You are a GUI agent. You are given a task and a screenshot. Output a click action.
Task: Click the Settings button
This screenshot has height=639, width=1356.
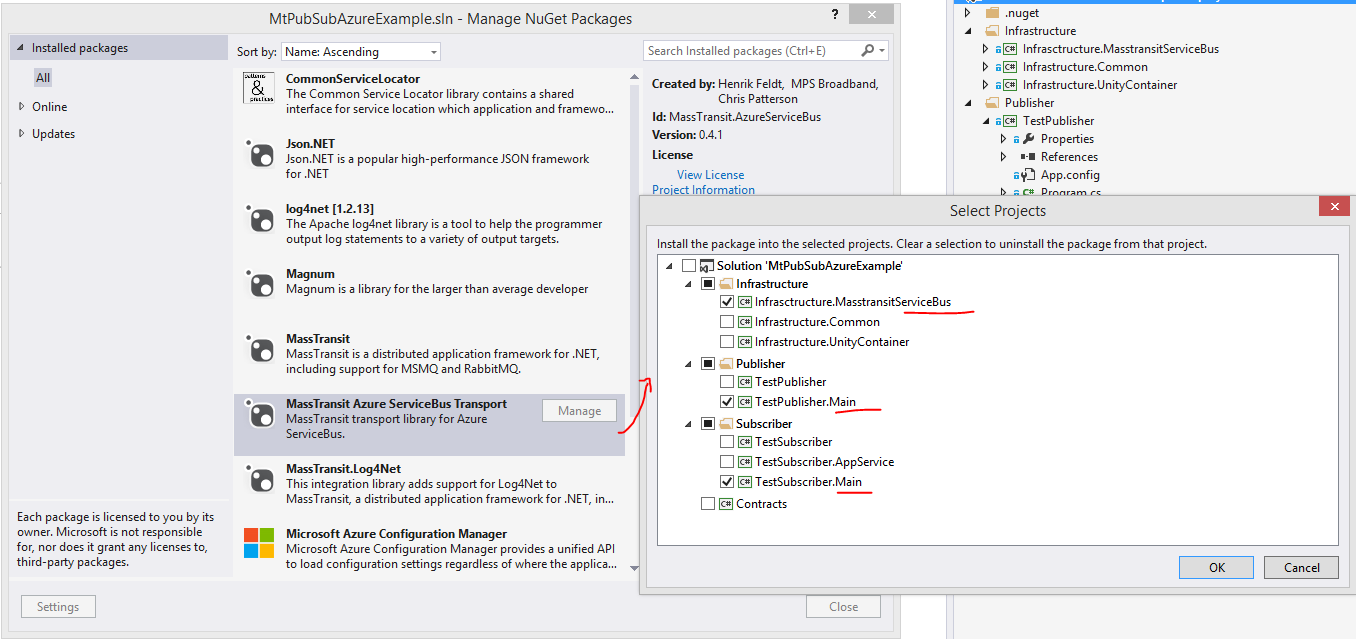pos(58,607)
